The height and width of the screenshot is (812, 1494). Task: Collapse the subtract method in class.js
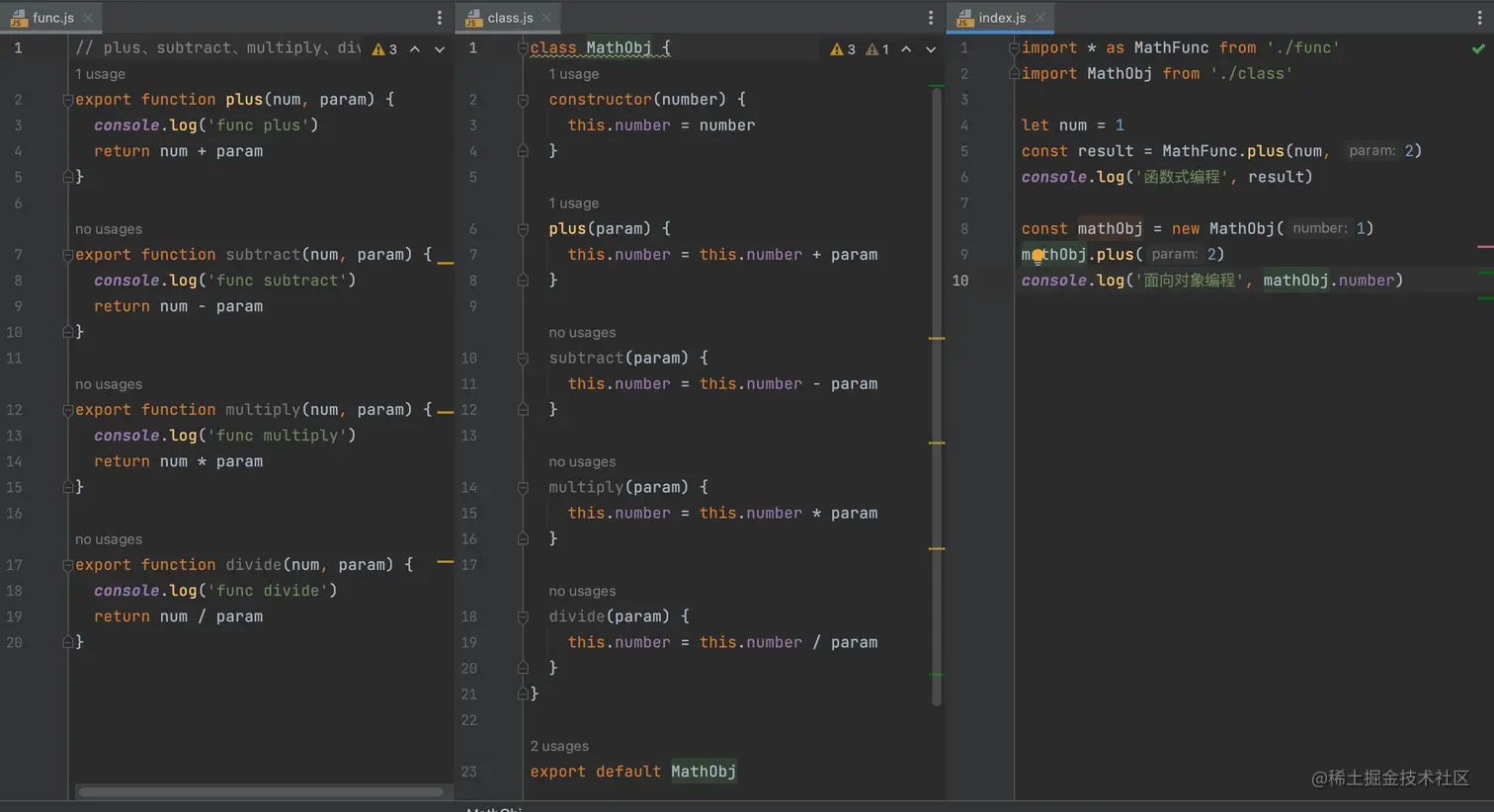tap(523, 359)
